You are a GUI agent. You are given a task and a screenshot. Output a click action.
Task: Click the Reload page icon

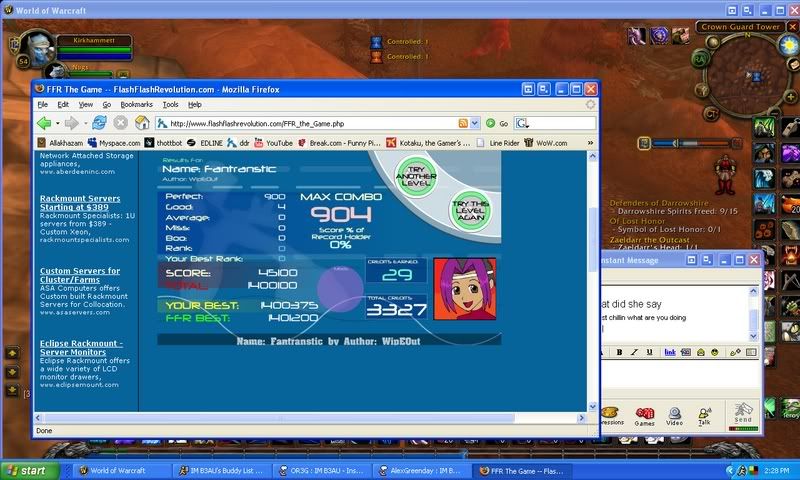(99, 123)
